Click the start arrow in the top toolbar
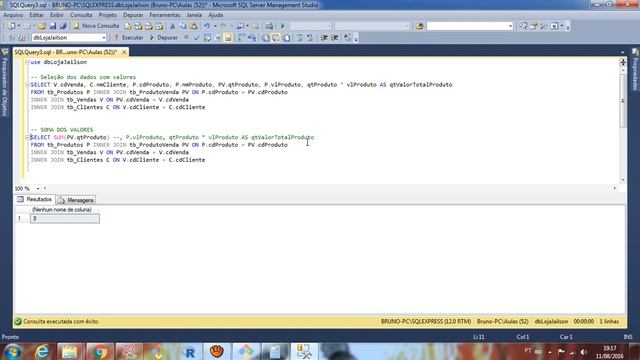Viewport: 640px width, 360px height. [x=282, y=26]
